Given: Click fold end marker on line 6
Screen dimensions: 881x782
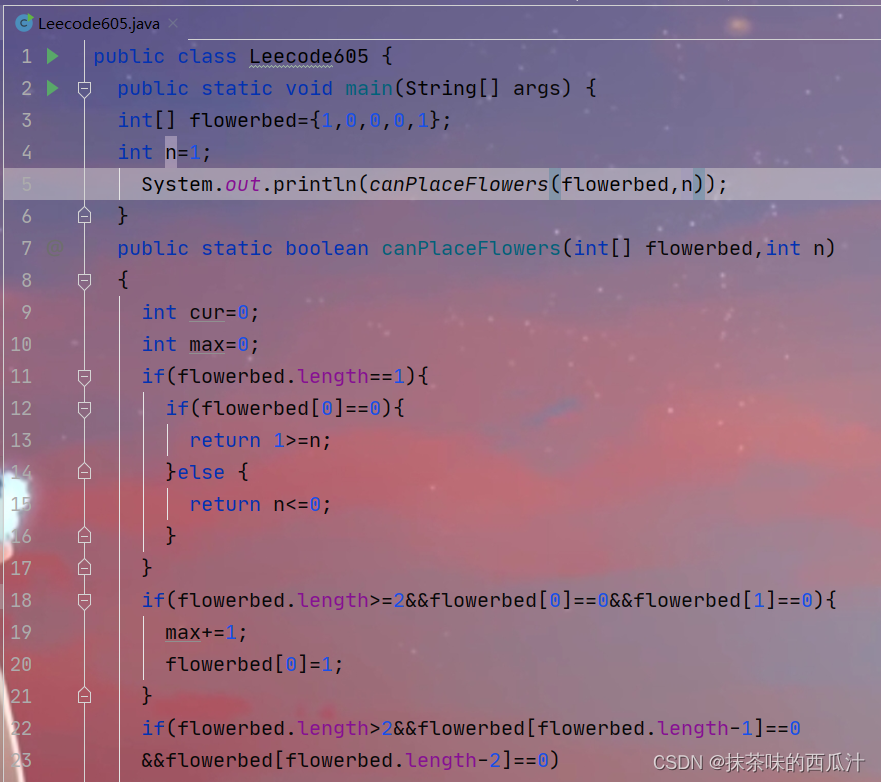Looking at the screenshot, I should click(84, 215).
